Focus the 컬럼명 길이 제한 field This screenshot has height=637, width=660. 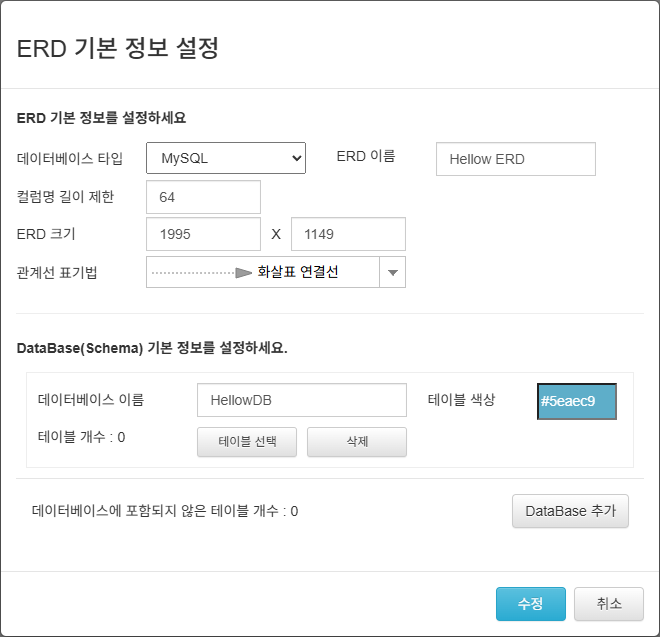(203, 197)
